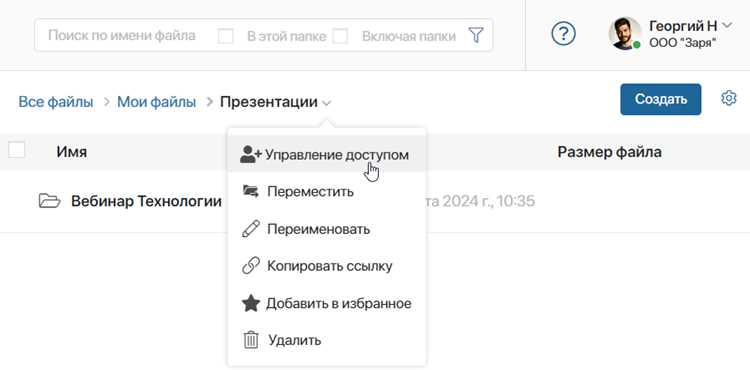The image size is (750, 370).
Task: Click the ООО "Заря" company label
Action: [683, 43]
